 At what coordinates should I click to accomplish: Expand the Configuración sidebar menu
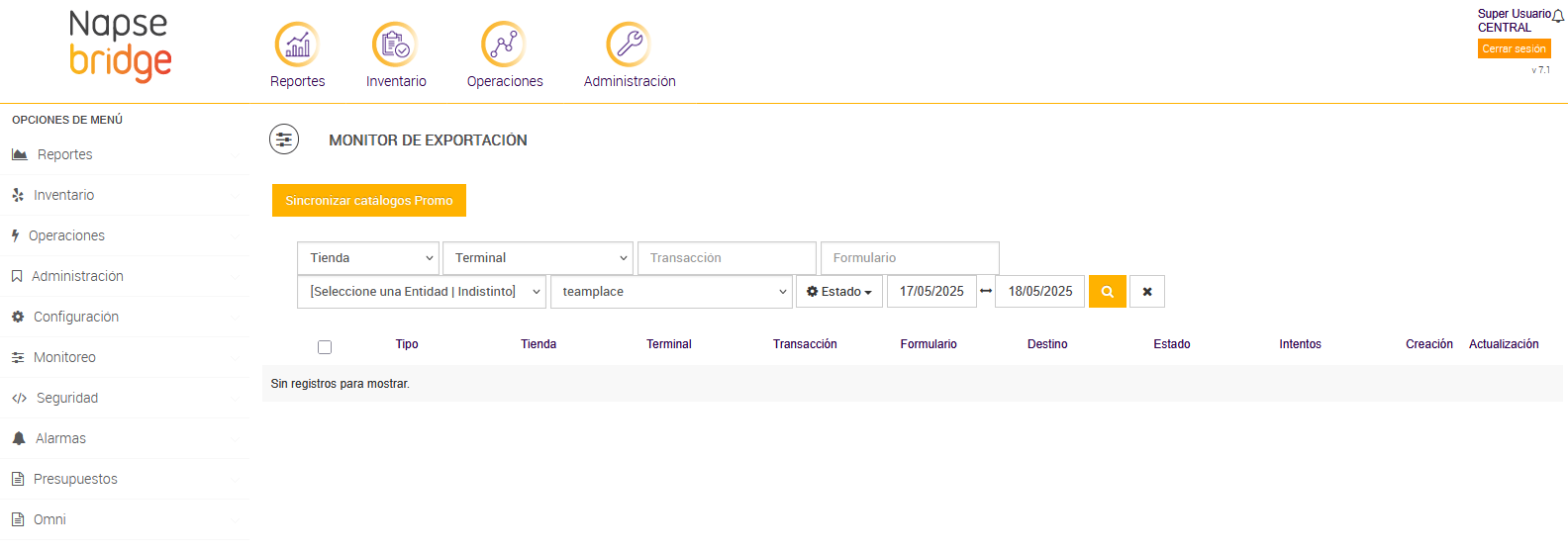click(x=125, y=317)
